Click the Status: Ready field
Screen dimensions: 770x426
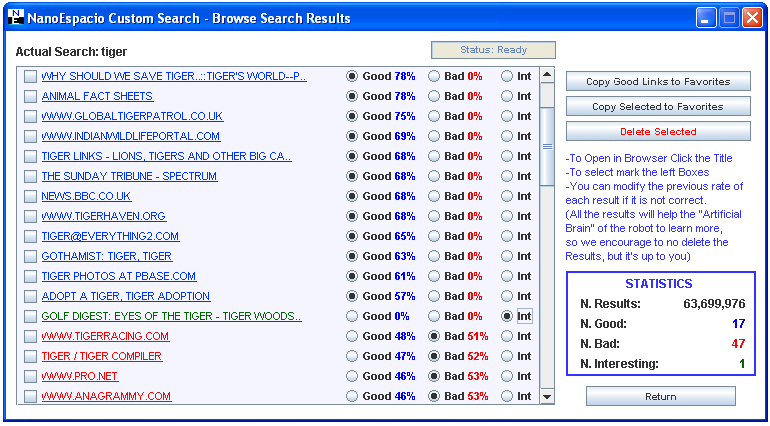[493, 50]
